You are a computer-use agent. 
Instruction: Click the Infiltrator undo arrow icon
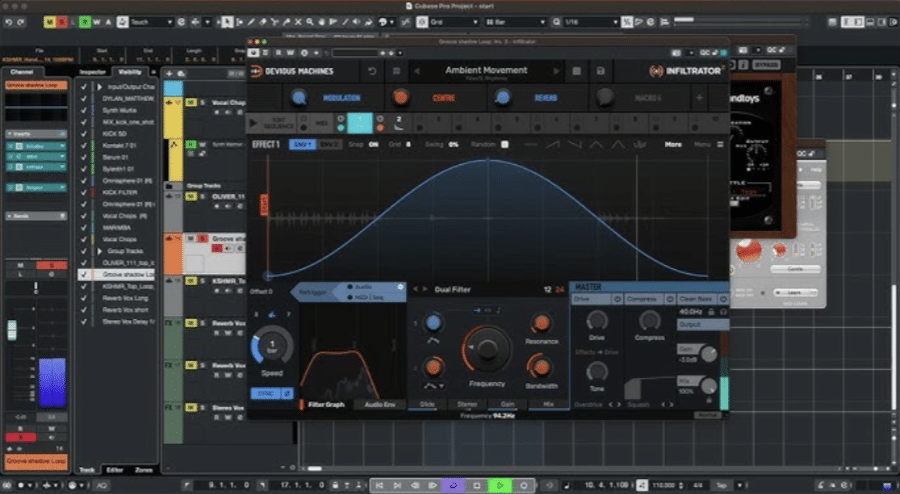371,71
